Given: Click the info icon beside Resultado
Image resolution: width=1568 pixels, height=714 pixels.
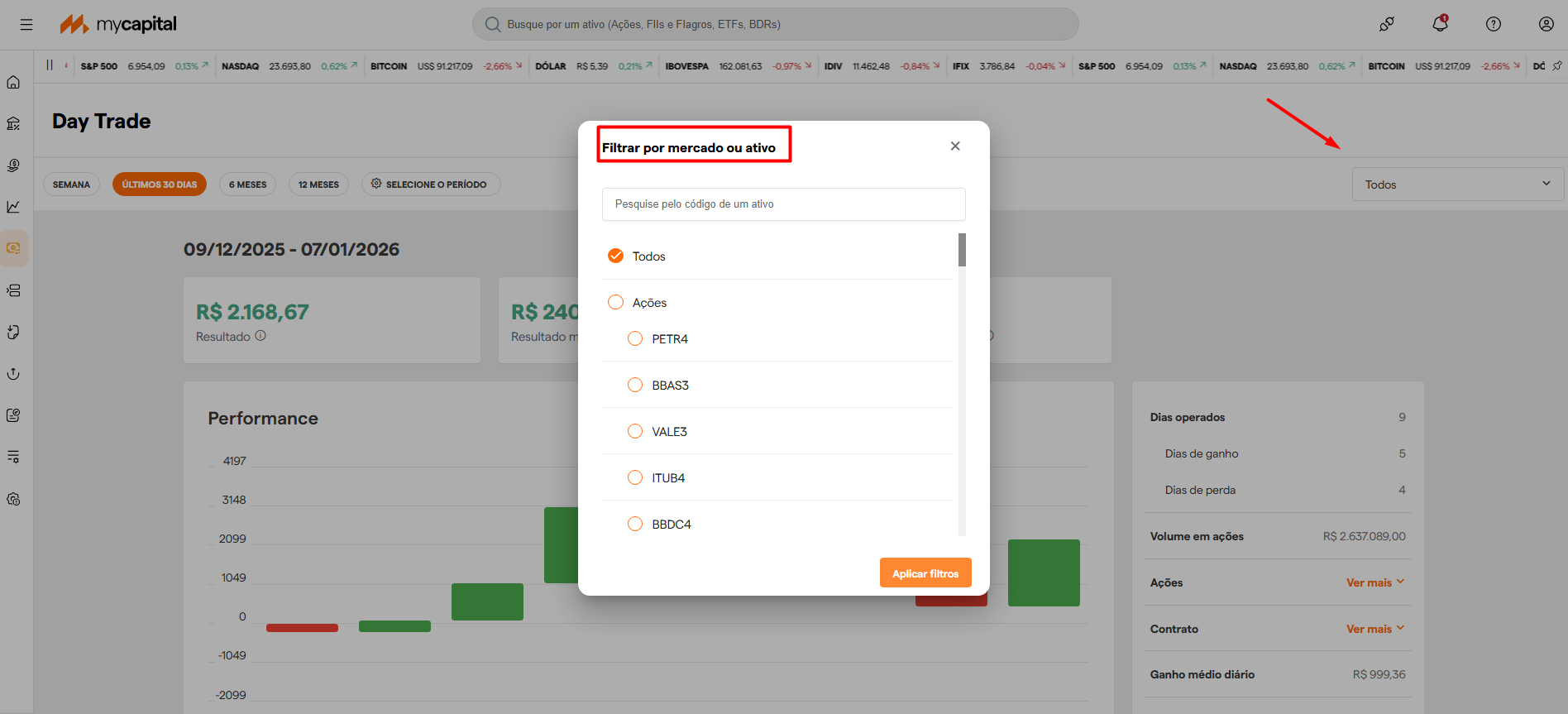Looking at the screenshot, I should [261, 336].
